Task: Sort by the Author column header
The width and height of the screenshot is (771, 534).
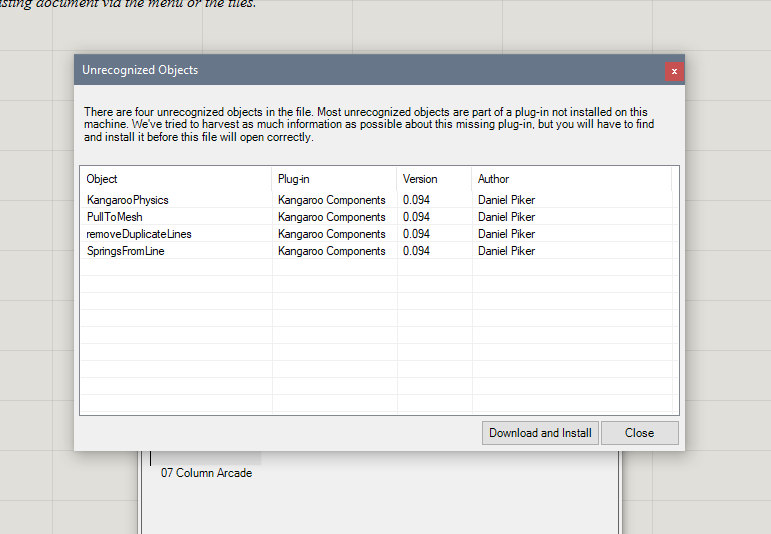Action: (x=571, y=179)
